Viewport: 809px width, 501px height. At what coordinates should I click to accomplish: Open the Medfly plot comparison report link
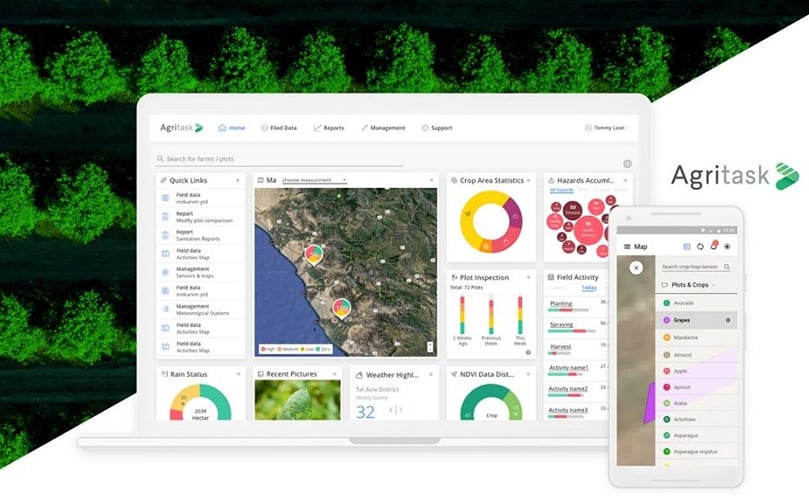200,217
